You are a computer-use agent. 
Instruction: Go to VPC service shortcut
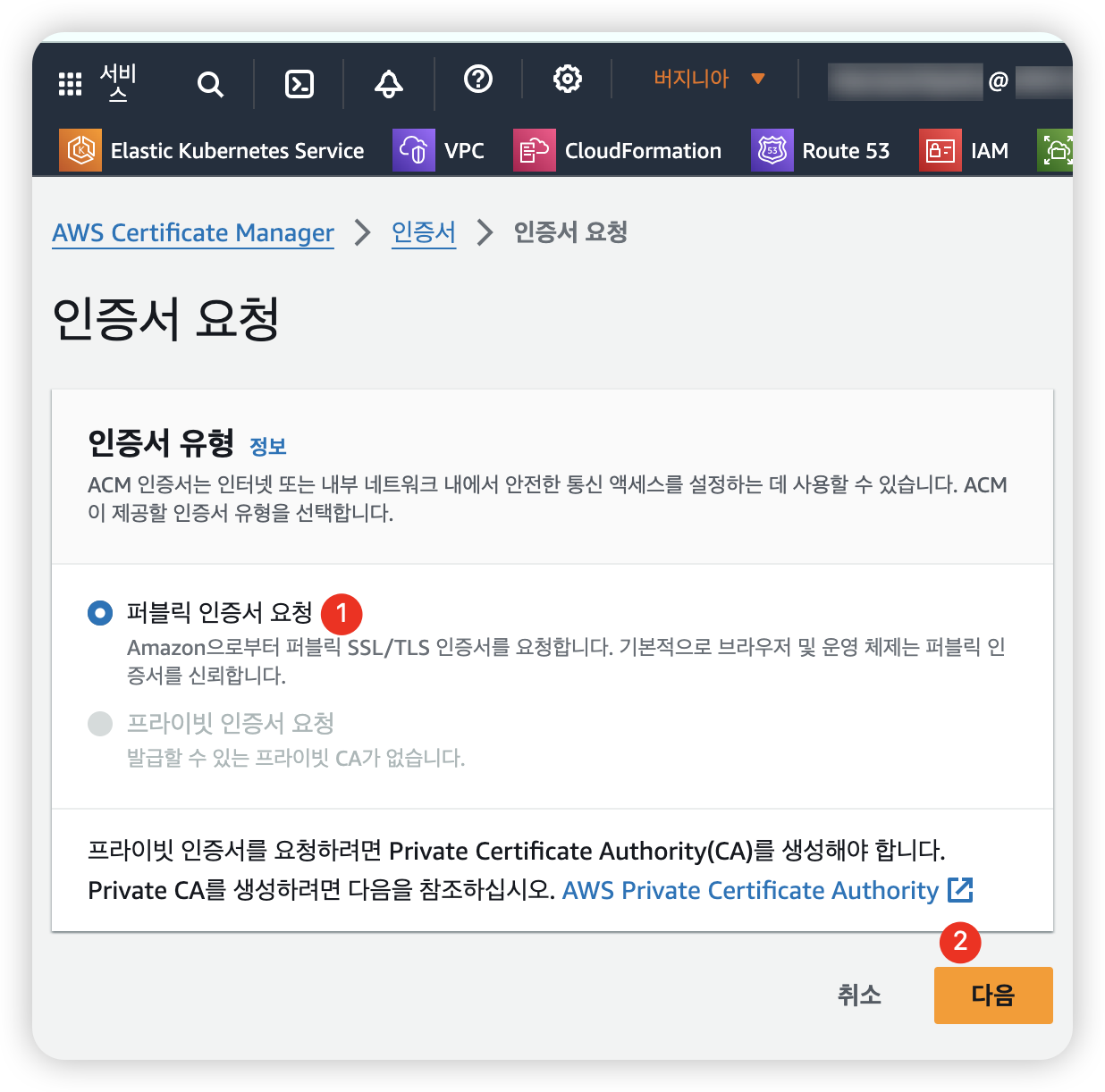click(x=439, y=150)
